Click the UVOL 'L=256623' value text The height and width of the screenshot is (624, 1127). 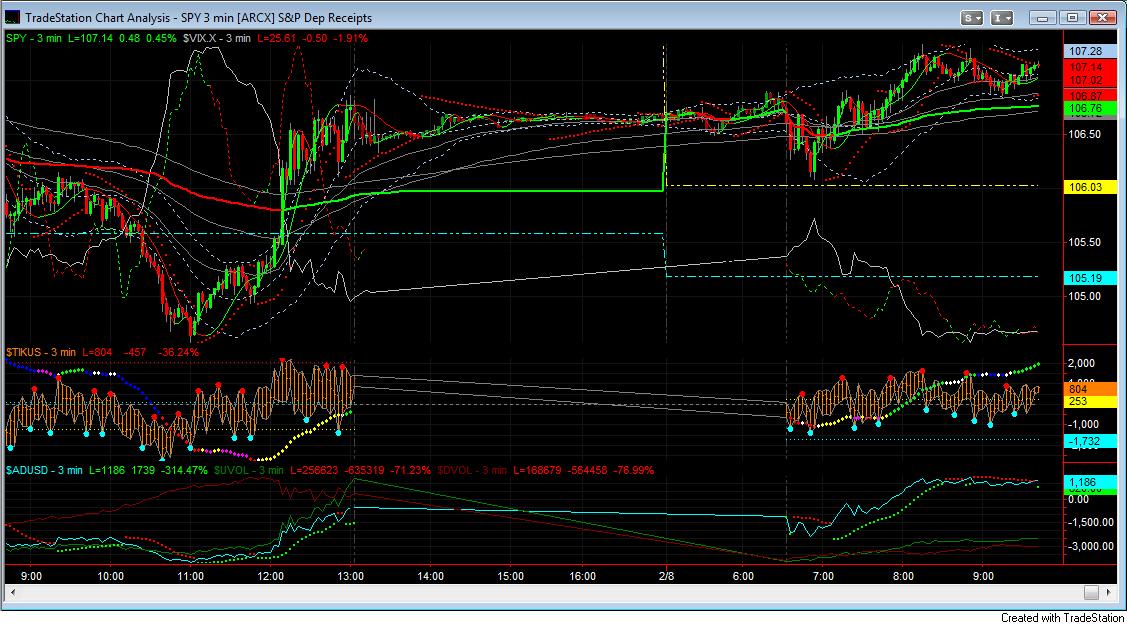tap(313, 470)
